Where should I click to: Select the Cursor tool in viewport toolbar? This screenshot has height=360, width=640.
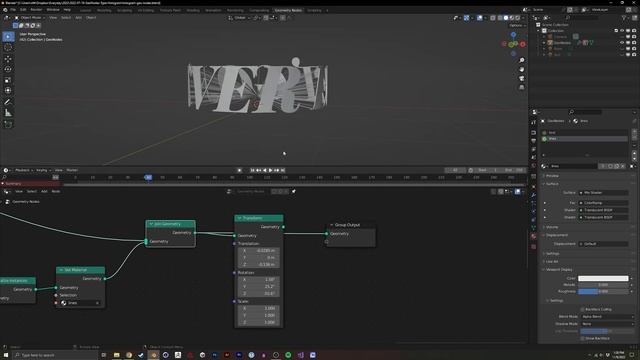pyautogui.click(x=8, y=47)
